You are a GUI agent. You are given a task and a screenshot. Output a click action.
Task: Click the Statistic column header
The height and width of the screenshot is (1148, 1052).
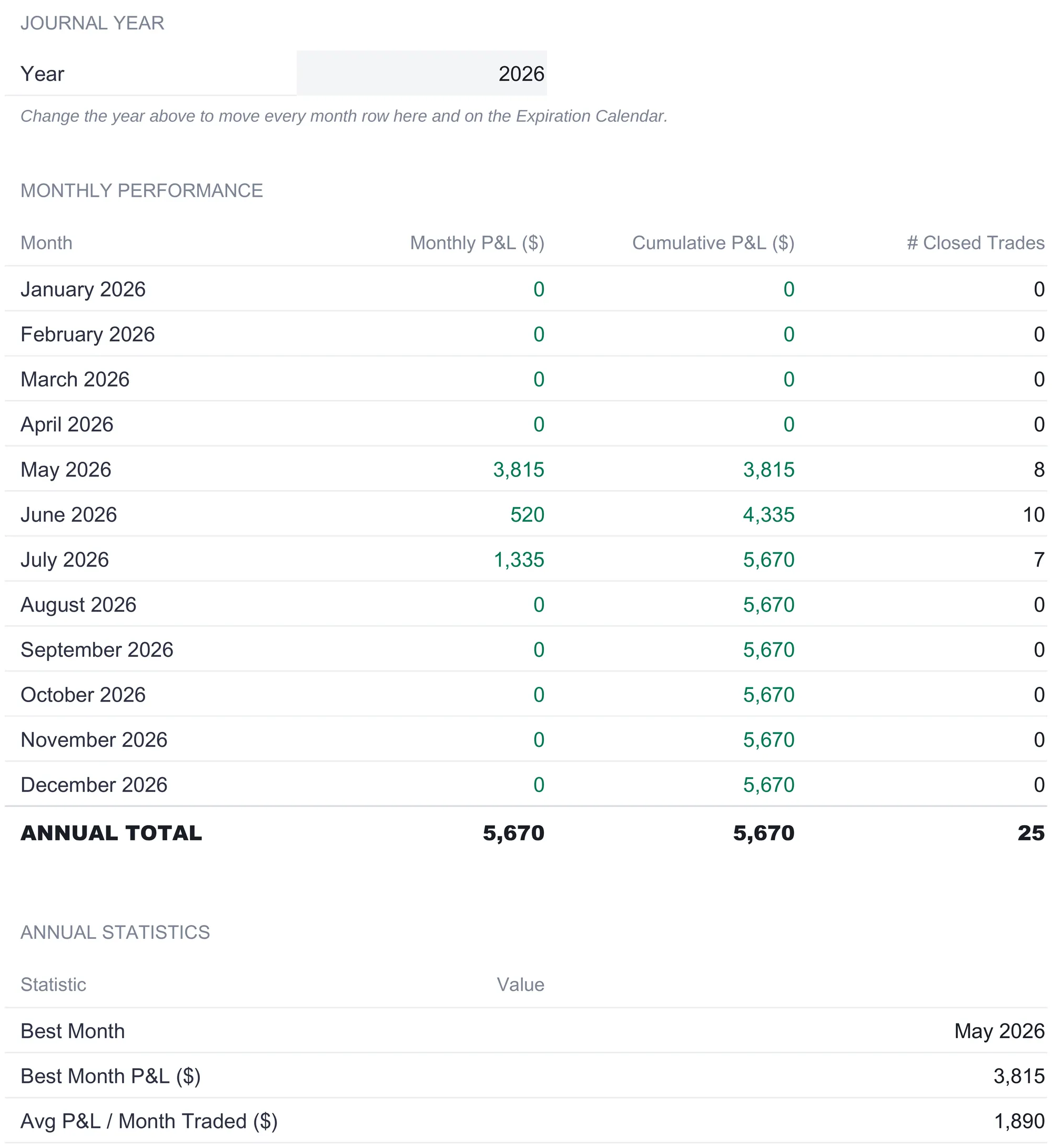tap(54, 984)
